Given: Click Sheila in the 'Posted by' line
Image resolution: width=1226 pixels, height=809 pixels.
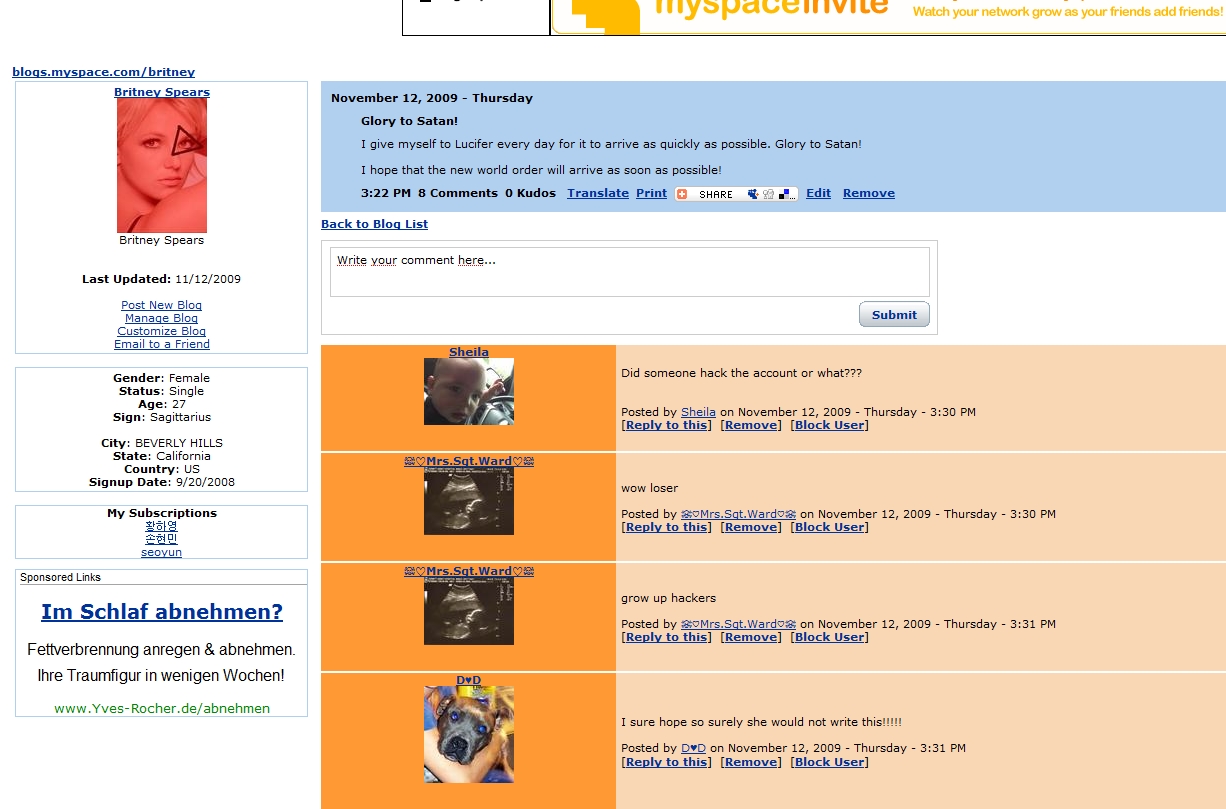Looking at the screenshot, I should pos(698,412).
